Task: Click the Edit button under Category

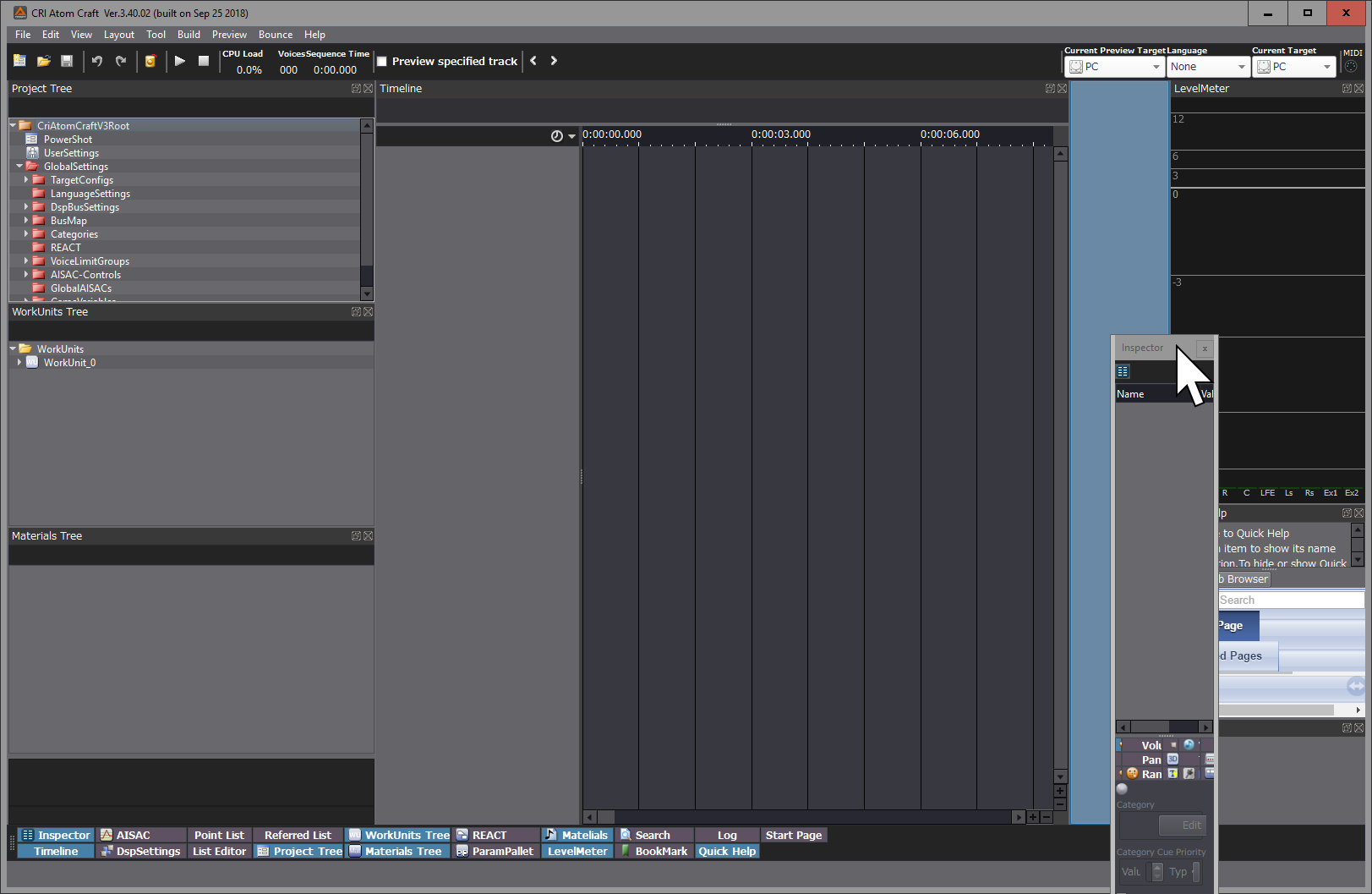Action: [x=1183, y=825]
